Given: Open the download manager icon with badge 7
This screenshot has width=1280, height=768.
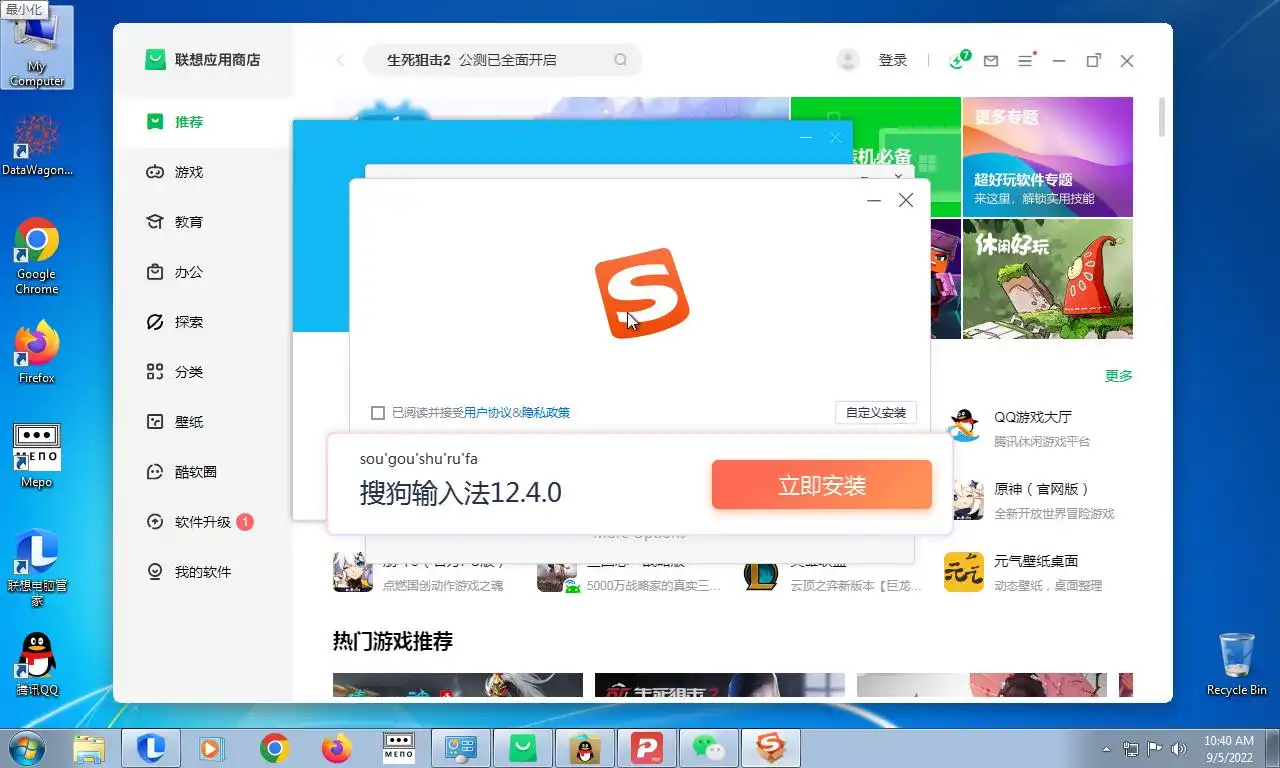Looking at the screenshot, I should 959,59.
